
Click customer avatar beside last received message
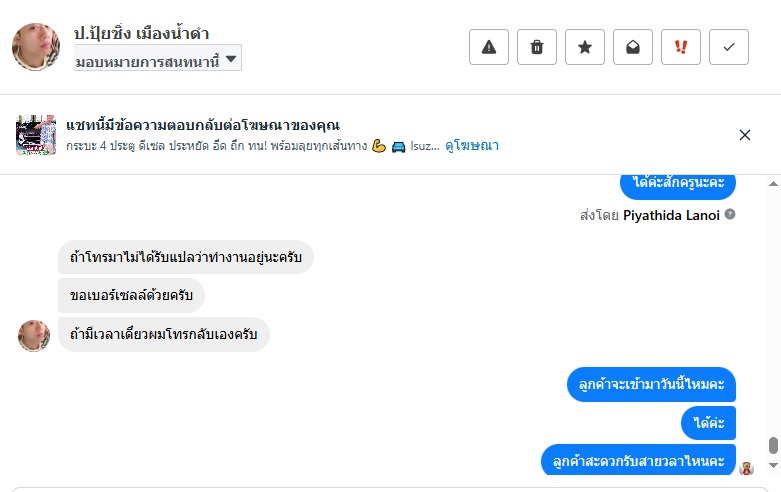(x=34, y=335)
